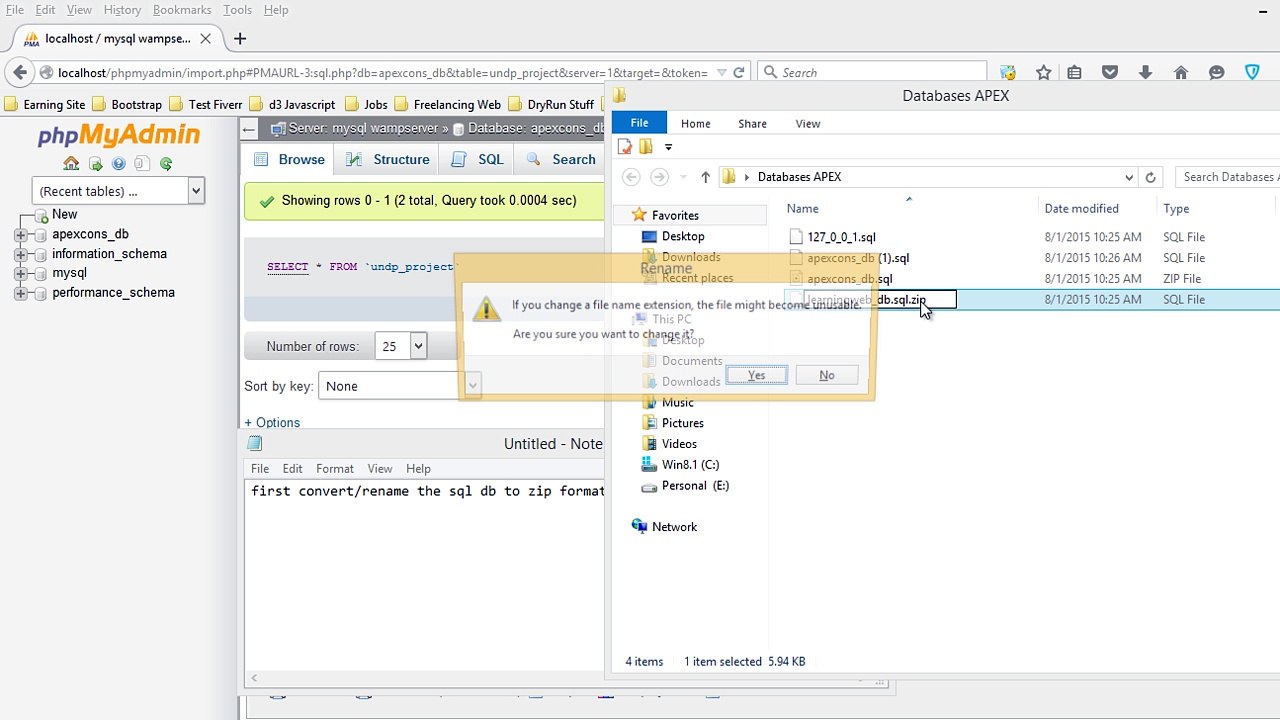Click the Firefox back arrow button

pos(20,72)
